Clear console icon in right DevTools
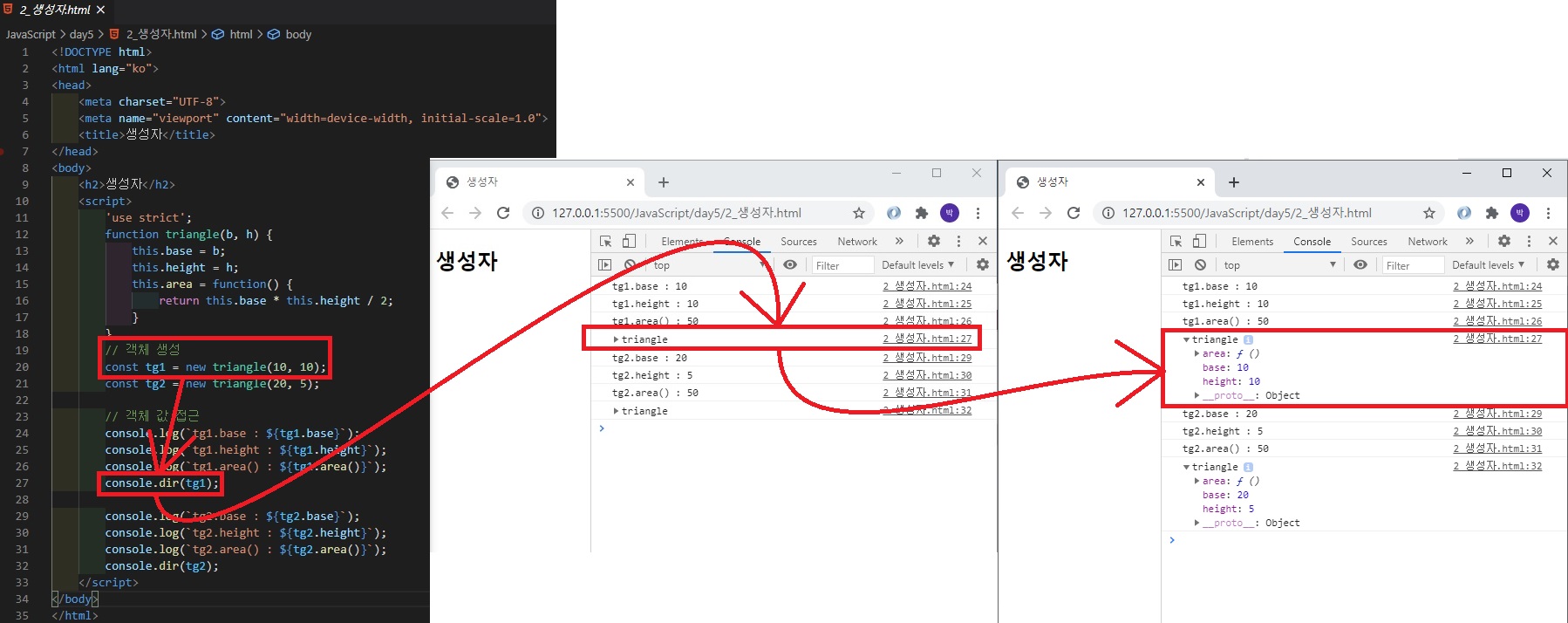Viewport: 1568px width, 623px height. point(1200,264)
